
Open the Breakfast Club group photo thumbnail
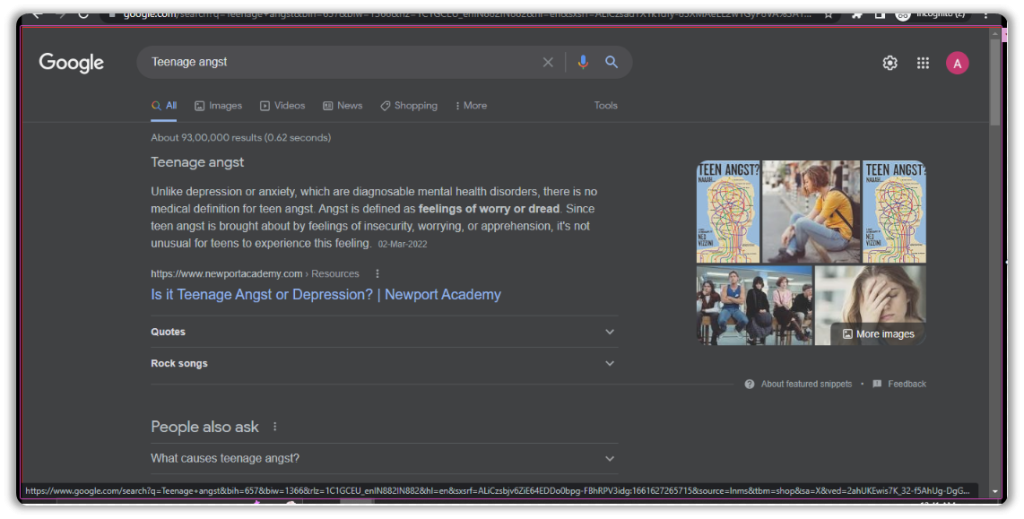point(754,305)
